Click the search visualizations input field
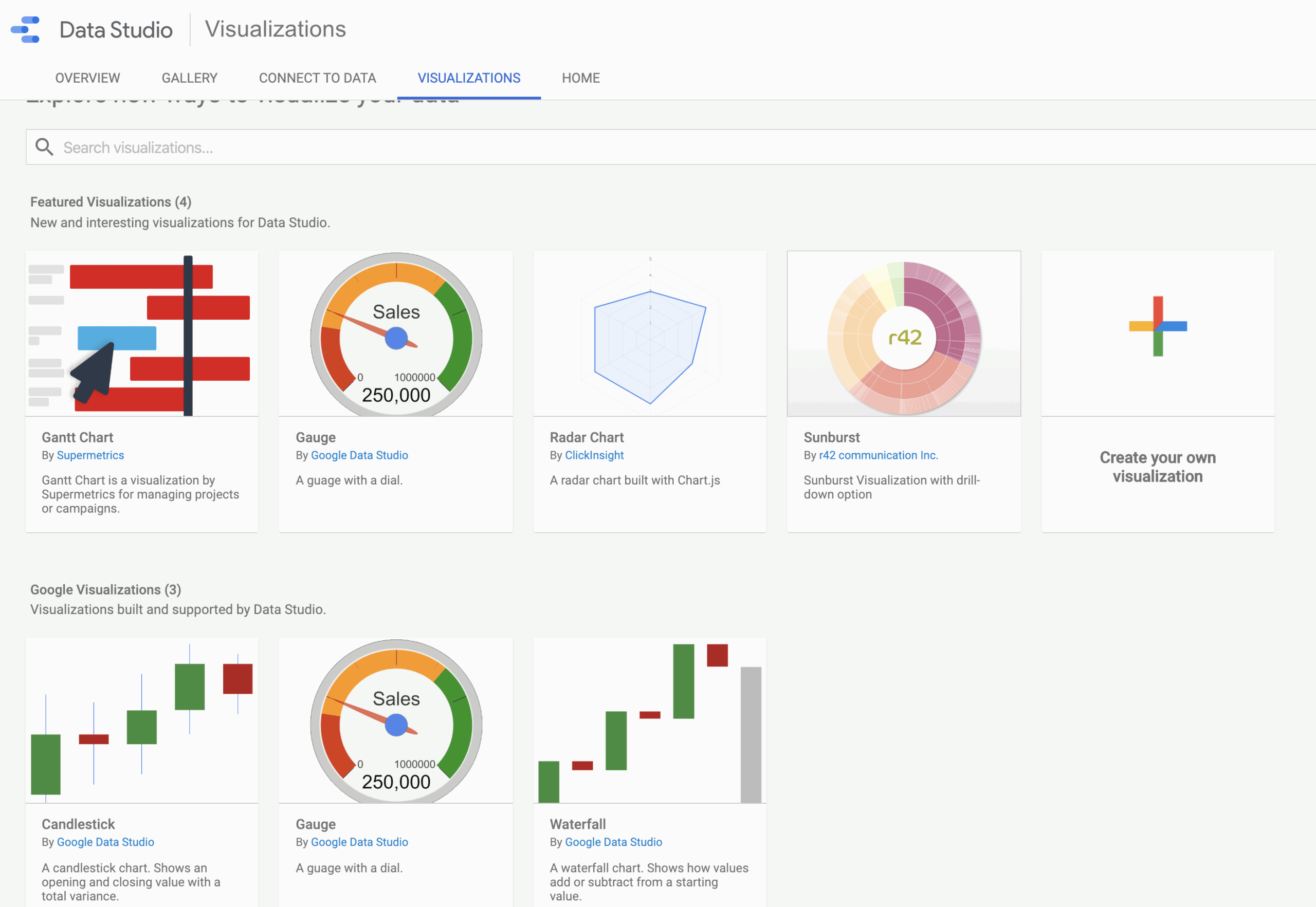 click(398, 146)
